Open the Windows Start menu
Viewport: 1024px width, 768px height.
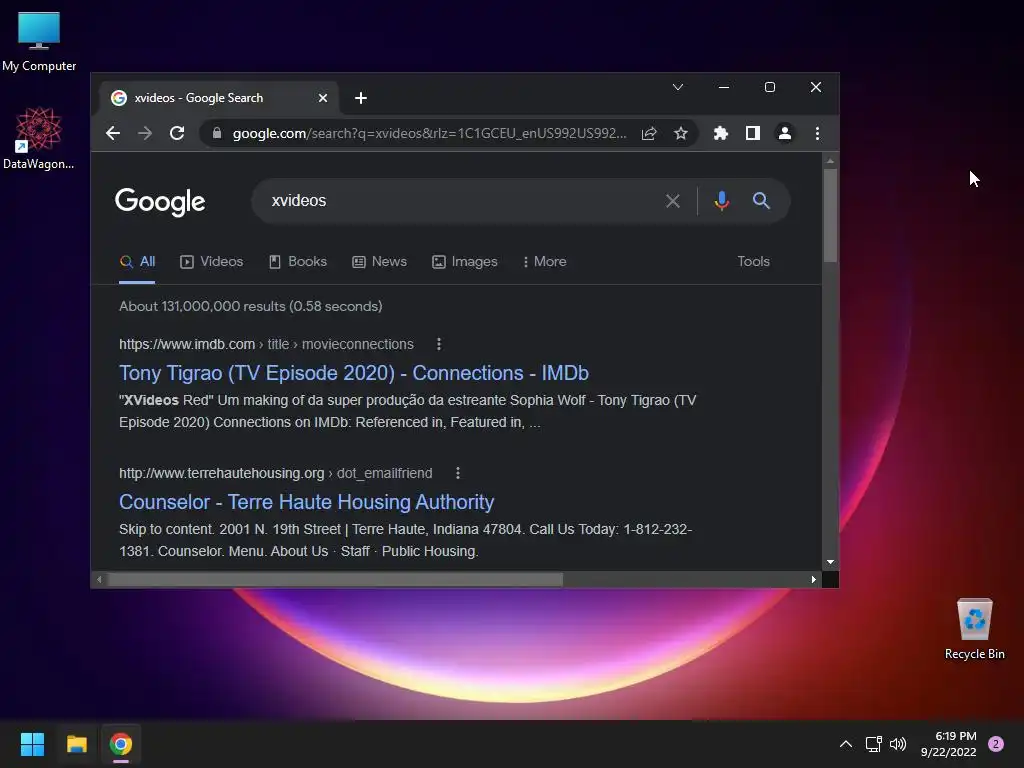point(32,744)
